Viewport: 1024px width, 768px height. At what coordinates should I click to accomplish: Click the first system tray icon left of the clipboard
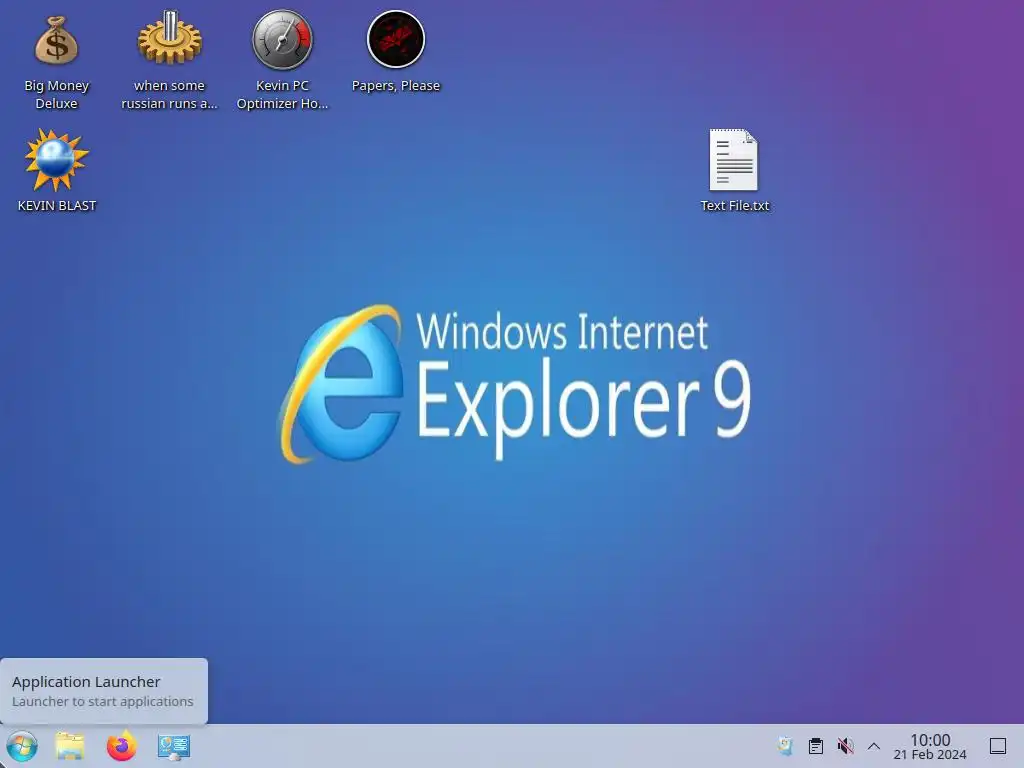(x=786, y=746)
